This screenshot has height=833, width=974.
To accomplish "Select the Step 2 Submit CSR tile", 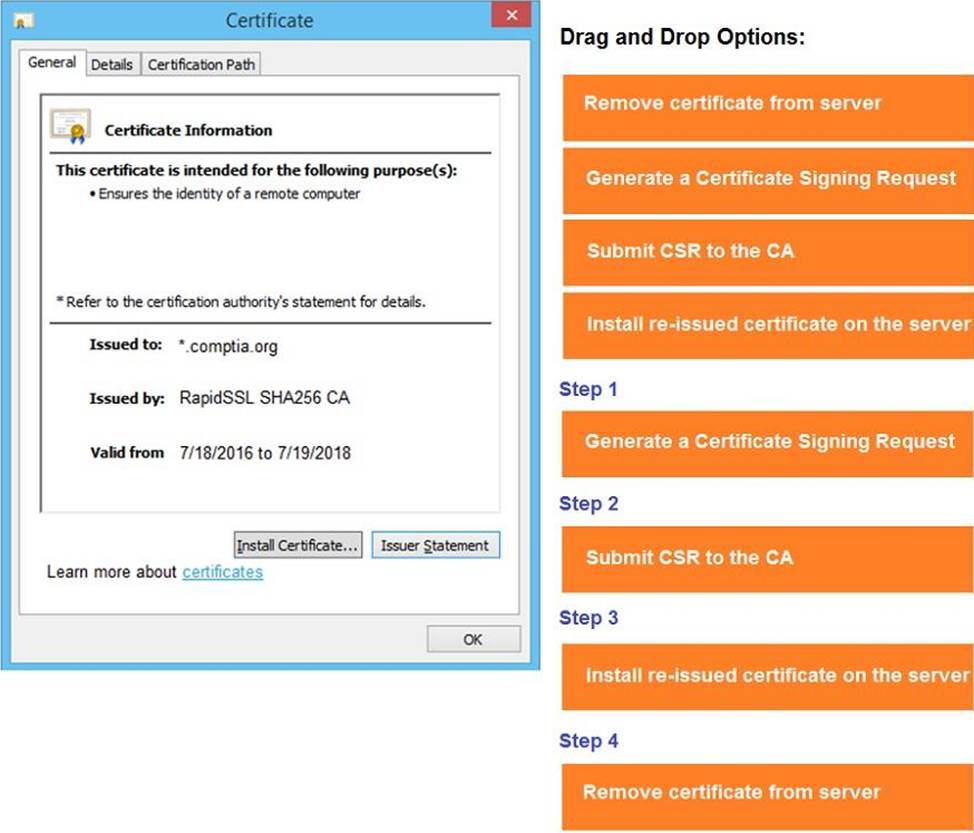I will [x=767, y=558].
